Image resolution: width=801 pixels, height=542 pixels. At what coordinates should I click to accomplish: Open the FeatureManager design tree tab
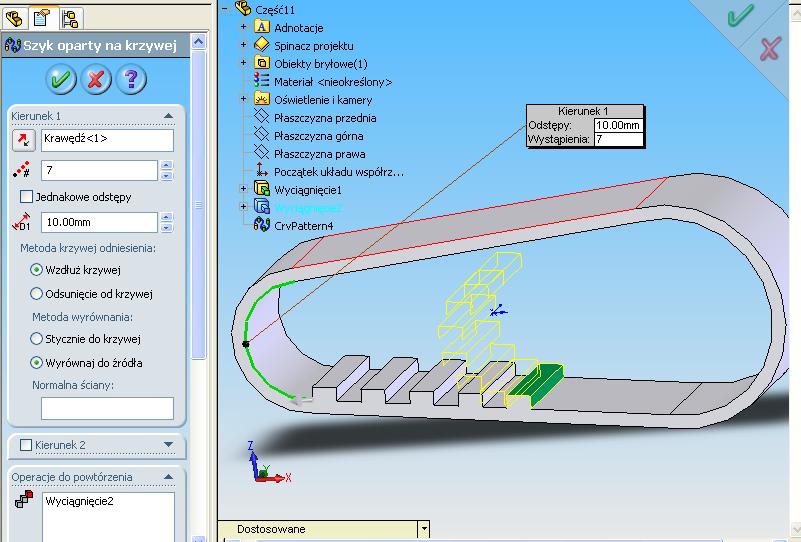15,19
